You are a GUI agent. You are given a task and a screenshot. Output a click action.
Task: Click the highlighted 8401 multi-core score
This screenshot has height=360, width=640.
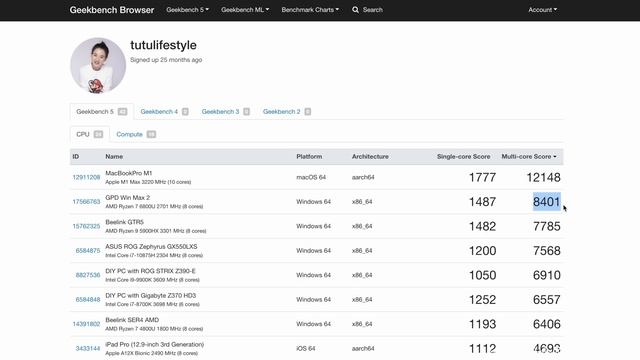pos(547,202)
